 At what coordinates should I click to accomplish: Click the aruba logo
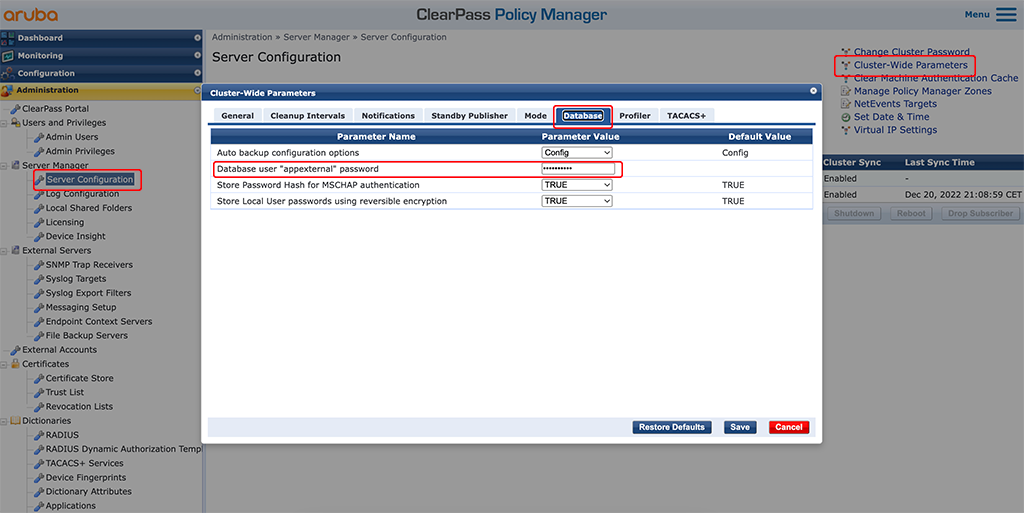click(x=30, y=14)
